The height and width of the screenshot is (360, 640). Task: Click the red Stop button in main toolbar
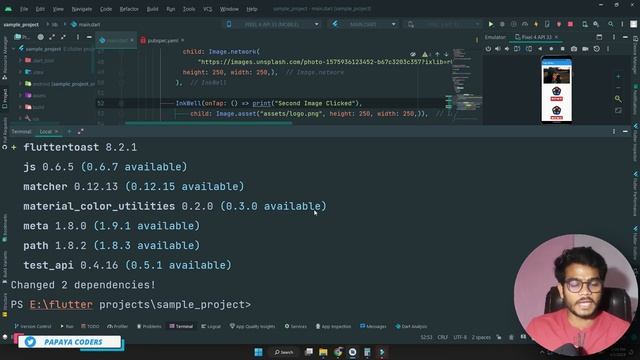[x=570, y=24]
